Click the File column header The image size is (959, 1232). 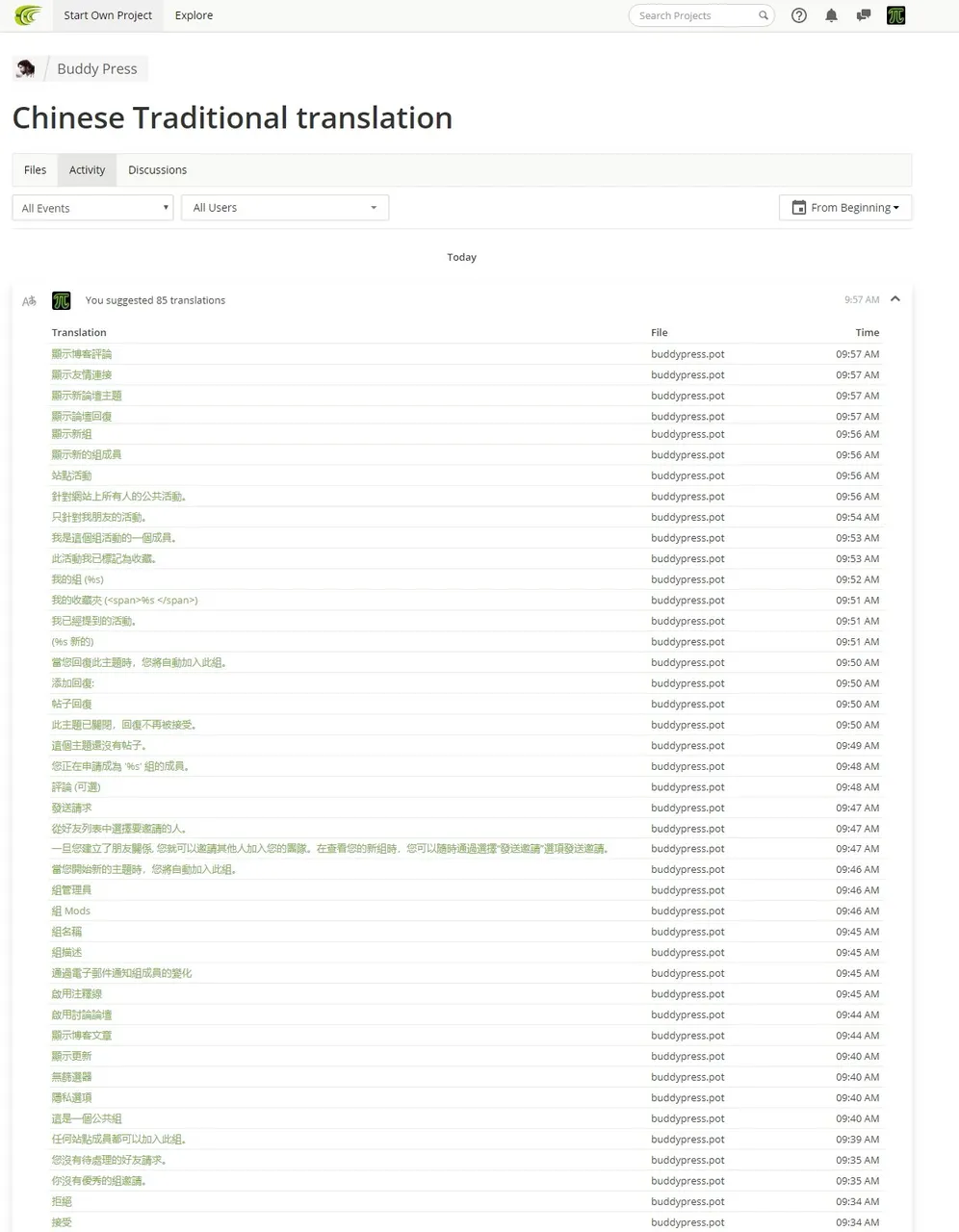coord(659,332)
